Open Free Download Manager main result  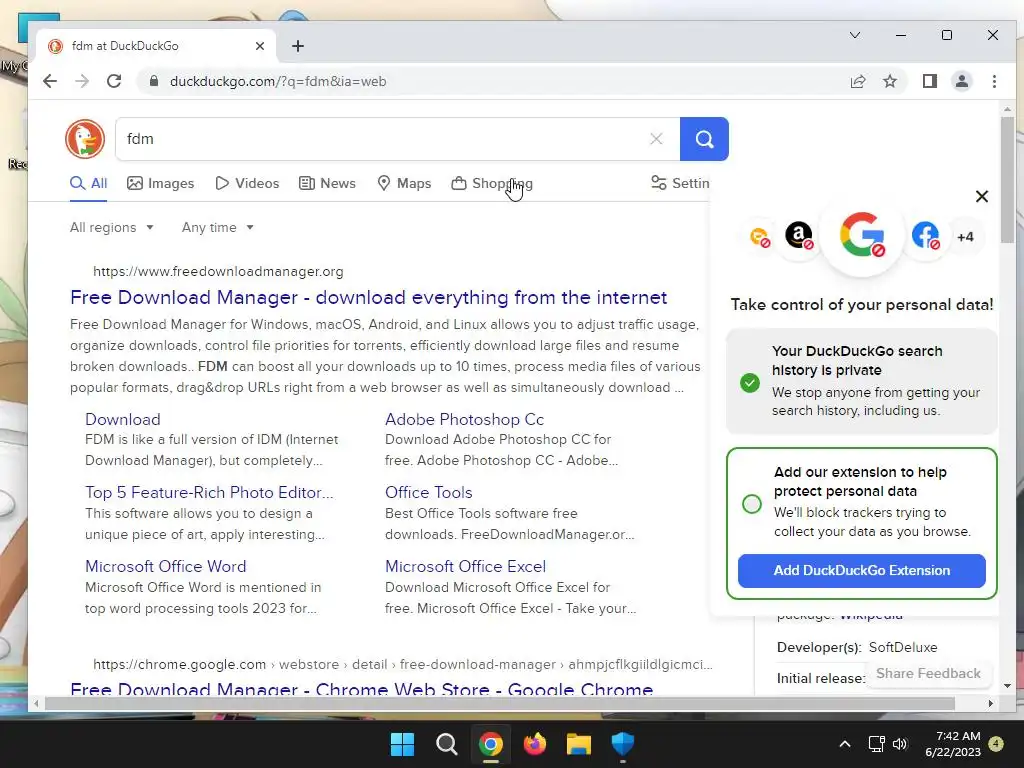368,297
